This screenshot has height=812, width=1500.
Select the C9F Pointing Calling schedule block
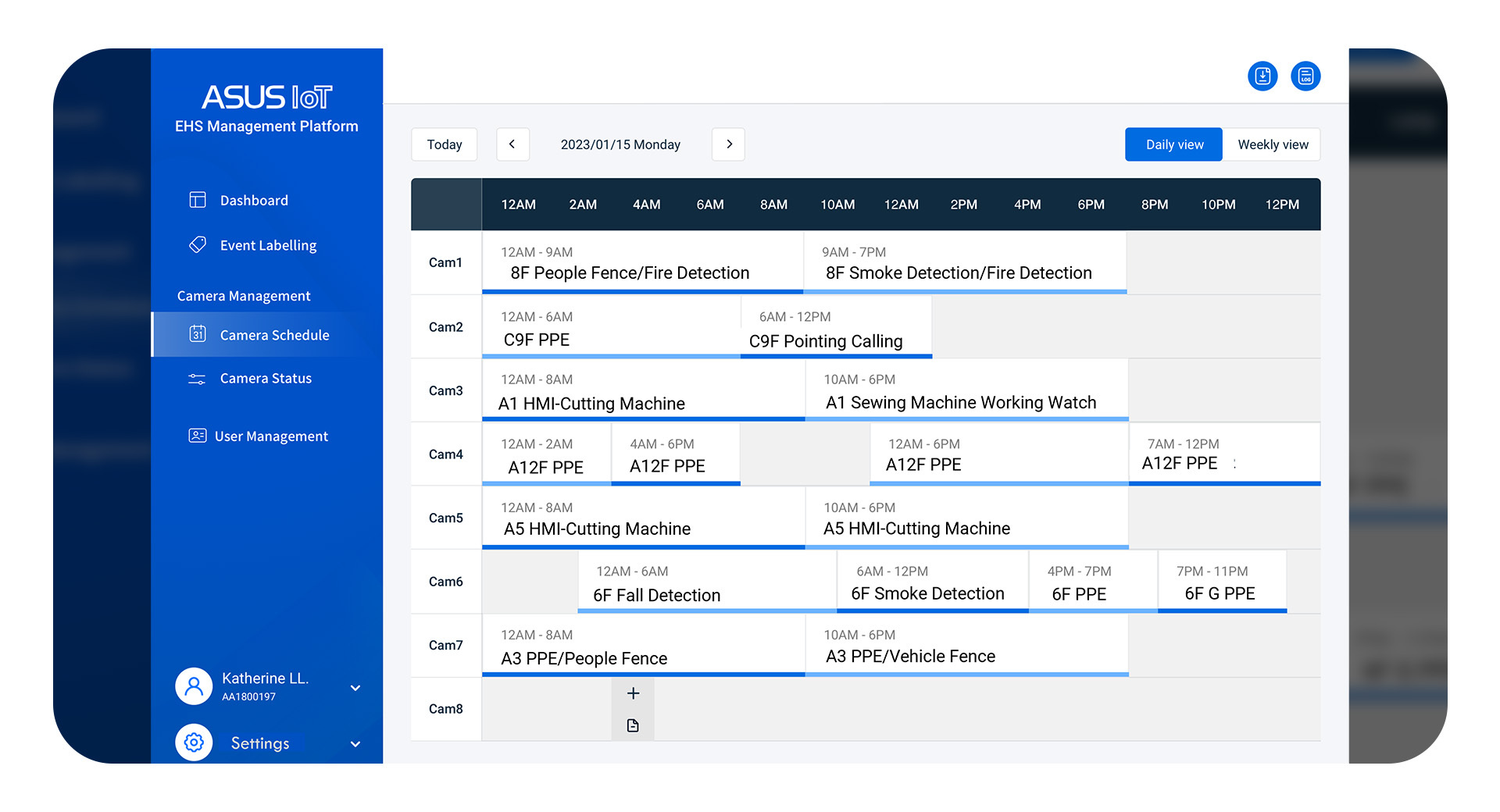coord(835,328)
